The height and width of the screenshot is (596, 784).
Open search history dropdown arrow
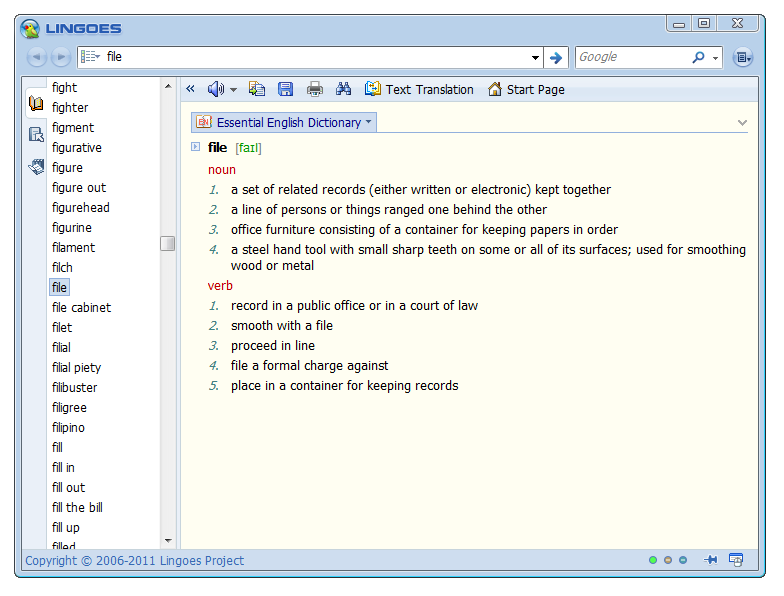[x=535, y=58]
